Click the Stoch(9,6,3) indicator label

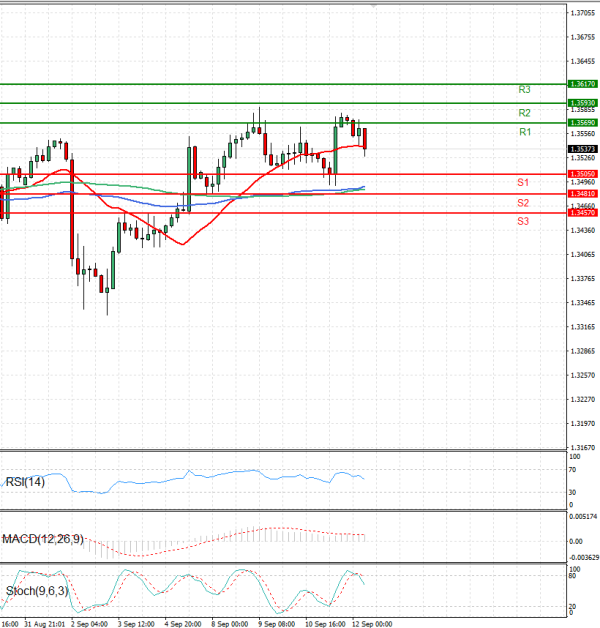pyautogui.click(x=37, y=591)
